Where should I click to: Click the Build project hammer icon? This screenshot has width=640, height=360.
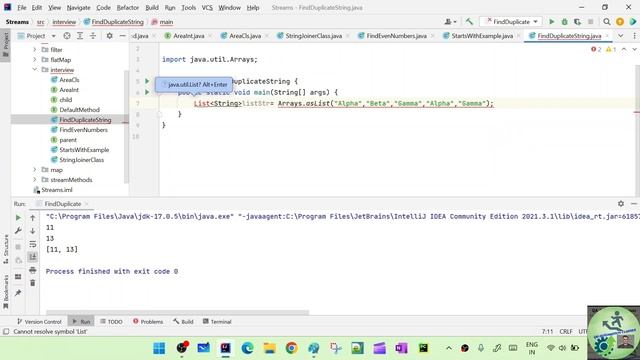[469, 22]
